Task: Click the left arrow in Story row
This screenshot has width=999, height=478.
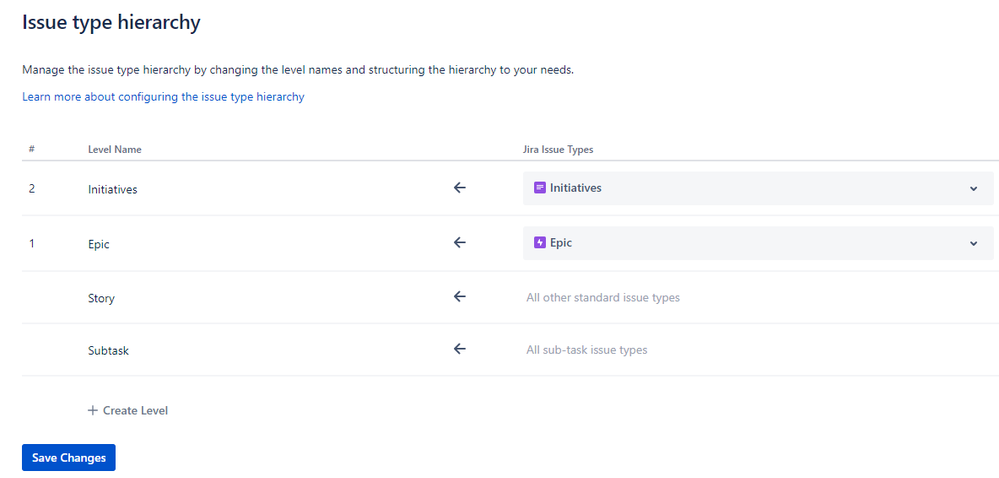Action: click(460, 297)
